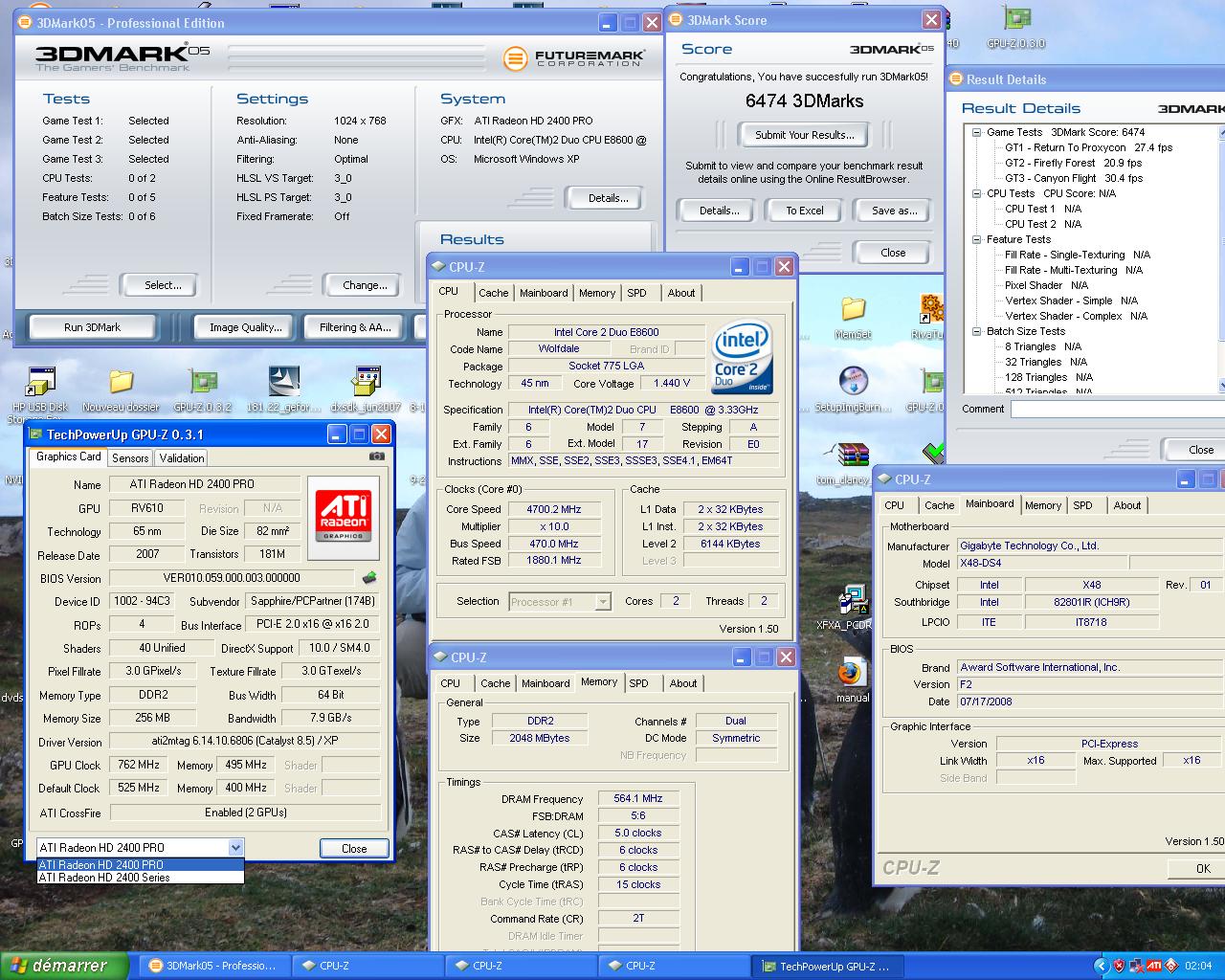
Task: Click GT3 - Canyon Flight result row
Action: (x=1073, y=178)
